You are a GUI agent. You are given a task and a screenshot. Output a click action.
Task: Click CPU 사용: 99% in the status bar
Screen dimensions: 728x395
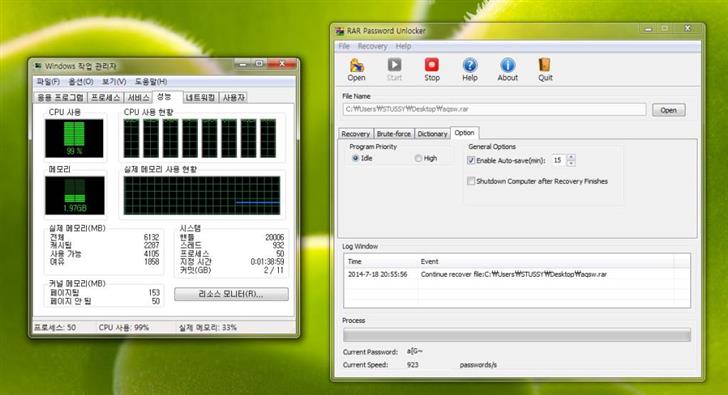coord(124,327)
